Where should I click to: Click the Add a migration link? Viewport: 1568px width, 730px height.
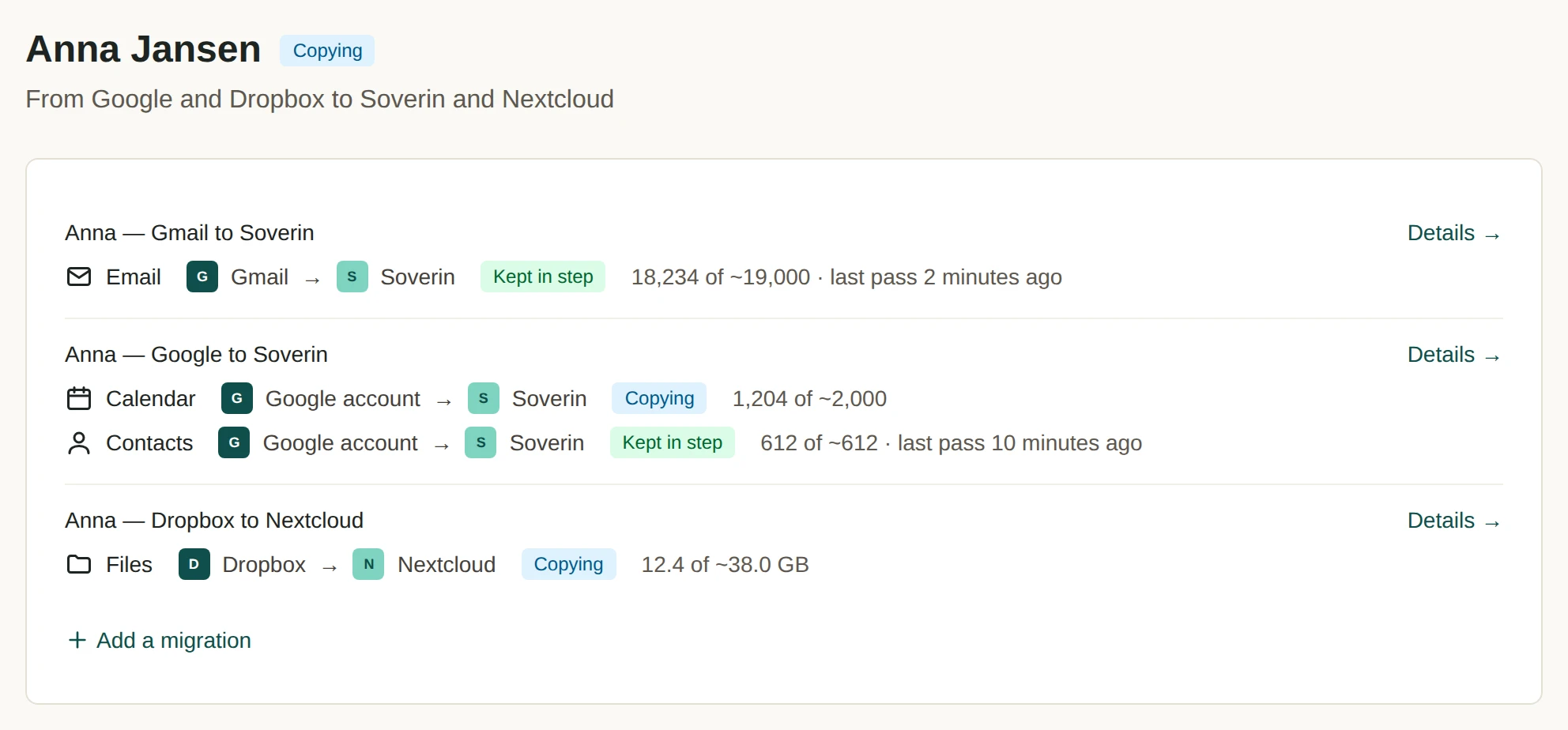point(160,640)
